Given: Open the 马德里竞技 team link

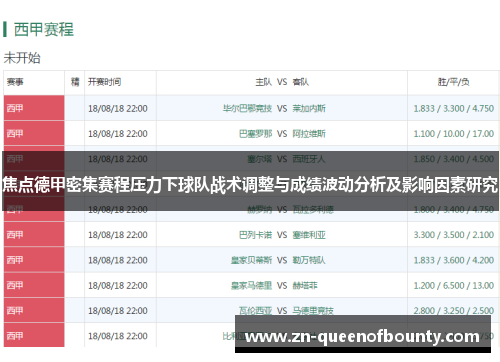Looking at the screenshot, I should coord(313,311).
